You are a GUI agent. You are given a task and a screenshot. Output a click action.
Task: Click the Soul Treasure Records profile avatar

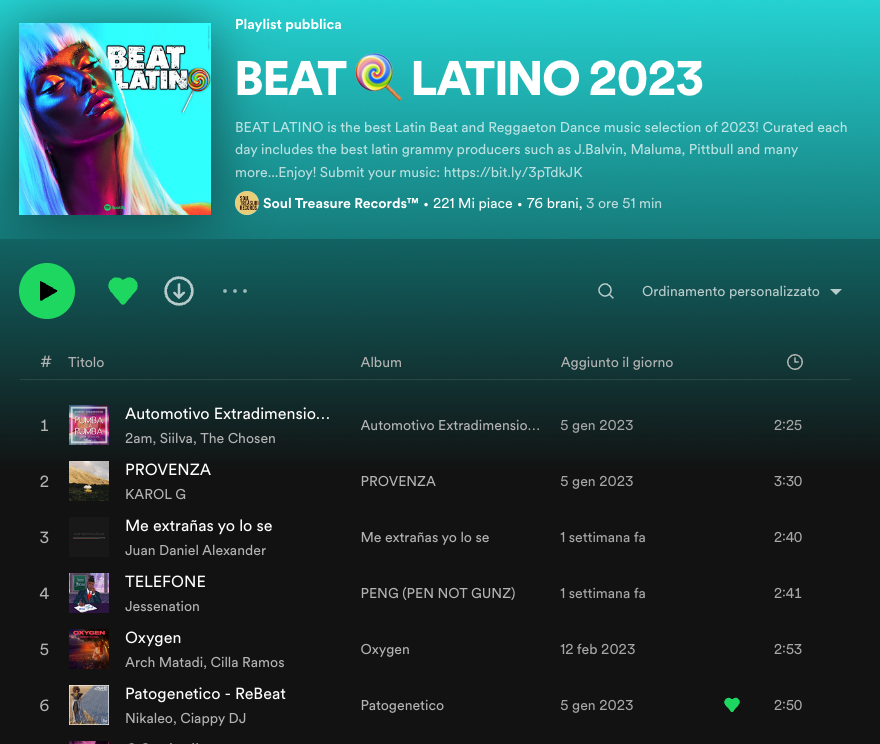coord(246,203)
